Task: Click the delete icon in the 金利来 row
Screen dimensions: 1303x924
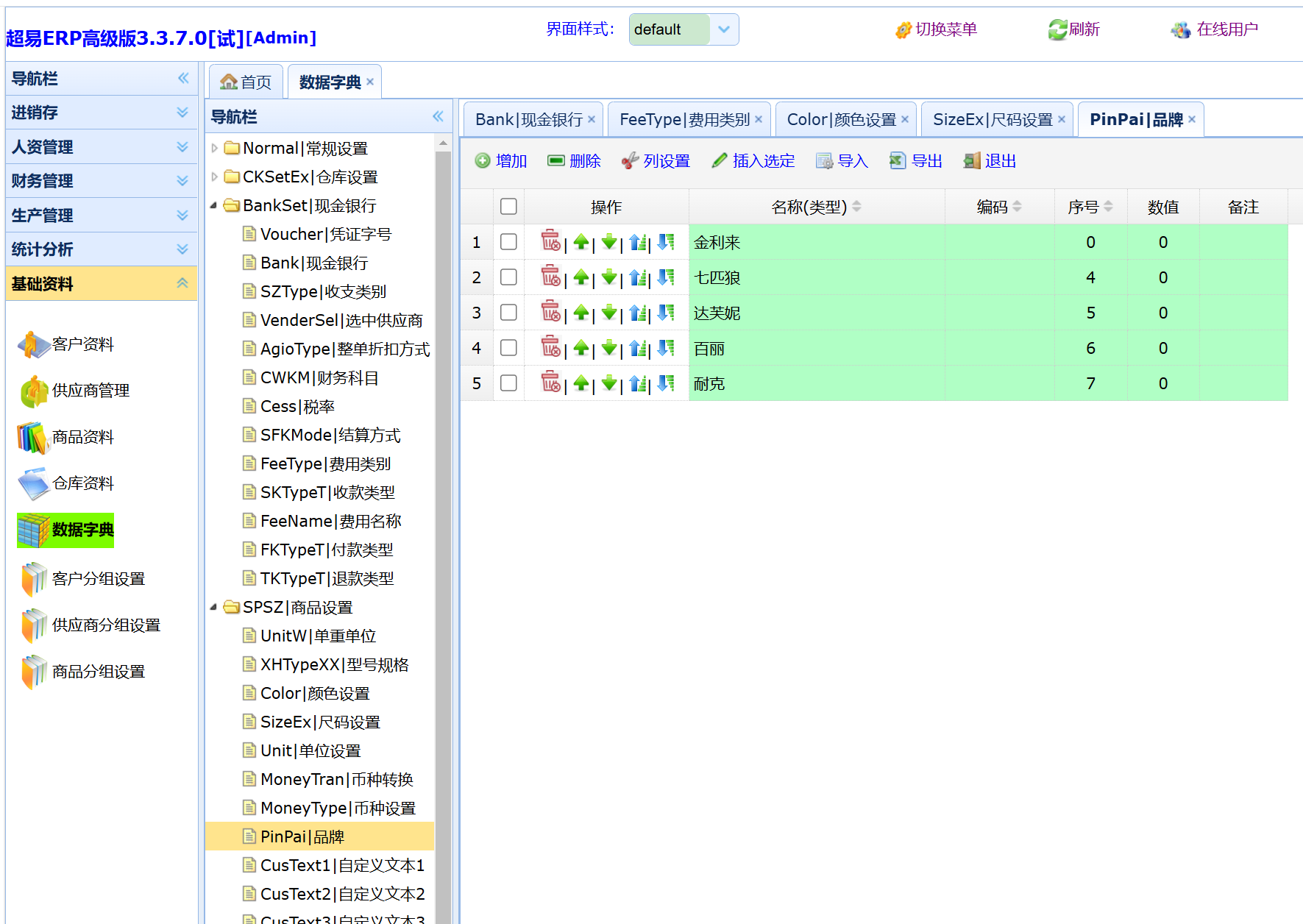Action: 550,241
